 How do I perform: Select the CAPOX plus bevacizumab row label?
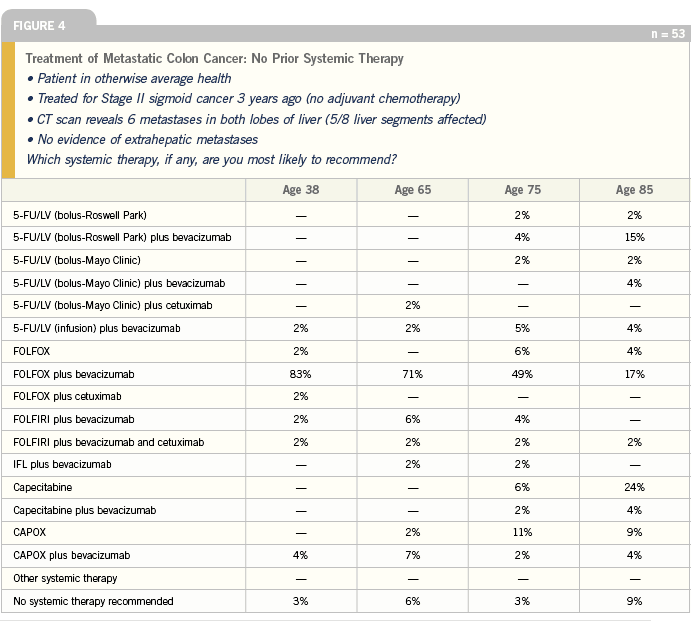point(72,555)
